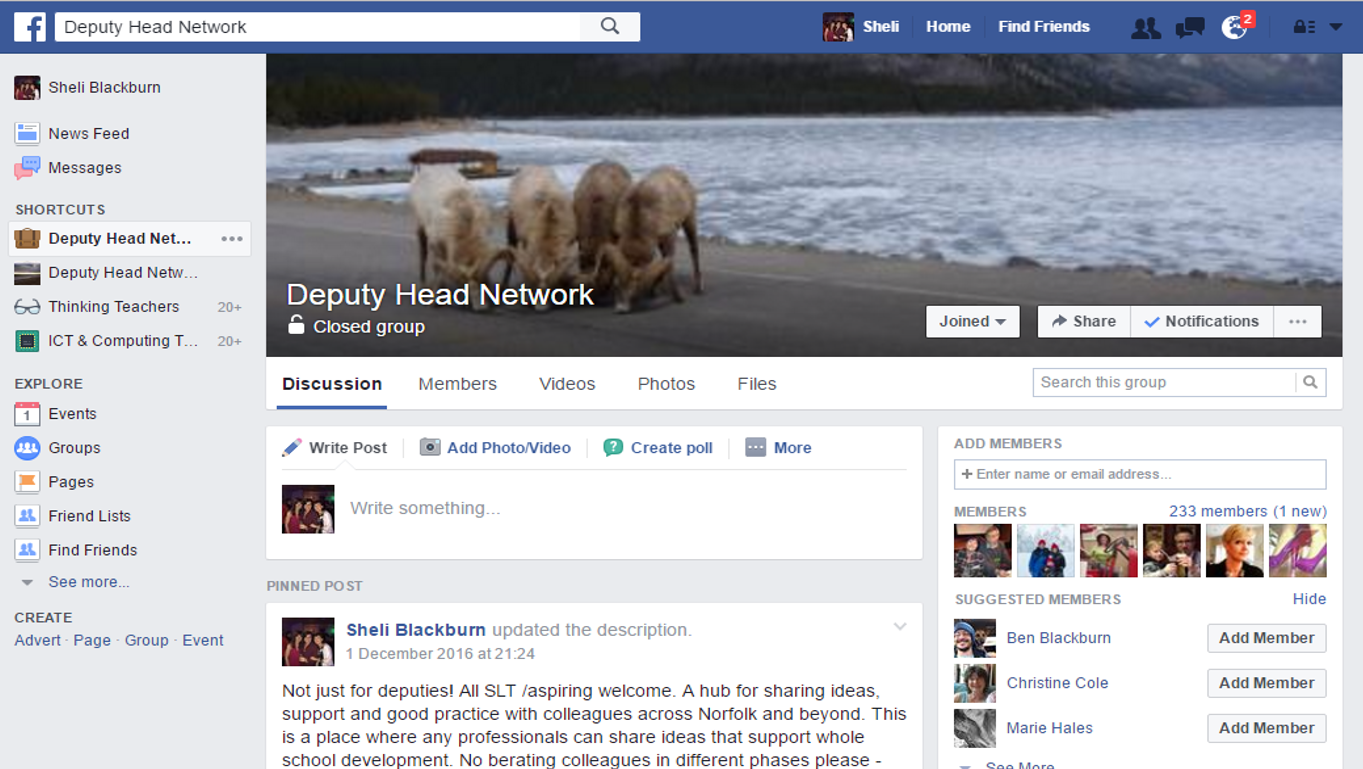This screenshot has width=1363, height=769.
Task: Open friend requests icon in top bar
Action: [x=1146, y=28]
